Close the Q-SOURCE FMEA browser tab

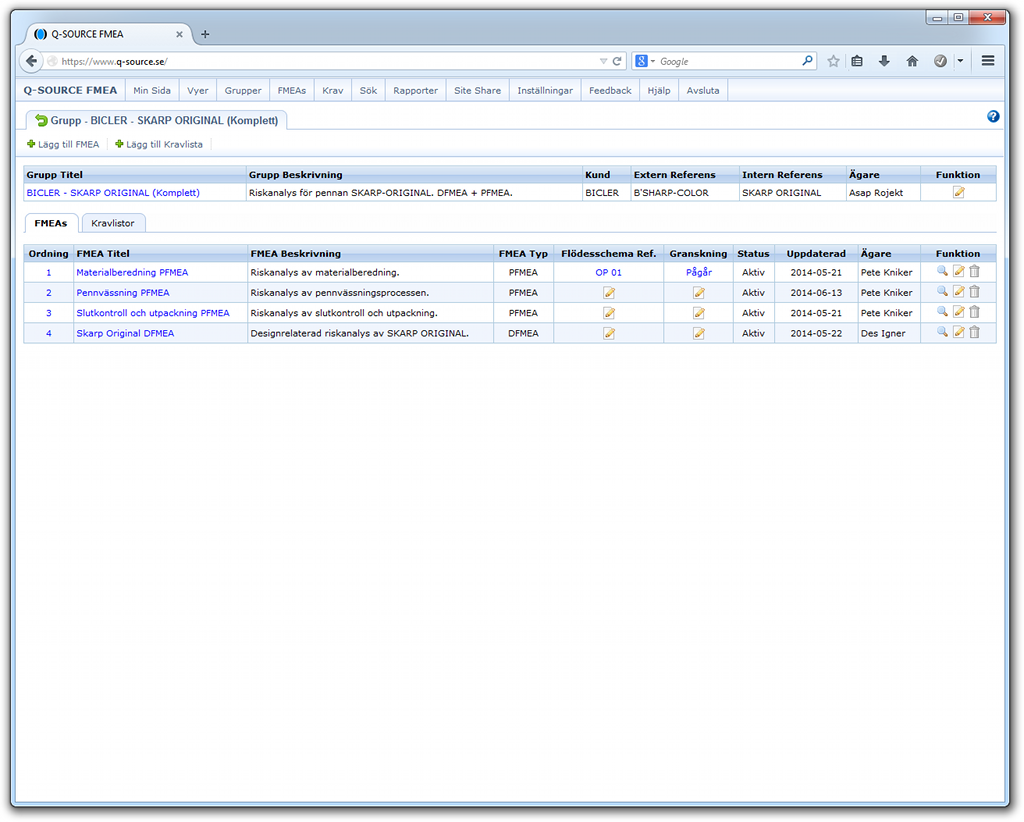[x=179, y=34]
